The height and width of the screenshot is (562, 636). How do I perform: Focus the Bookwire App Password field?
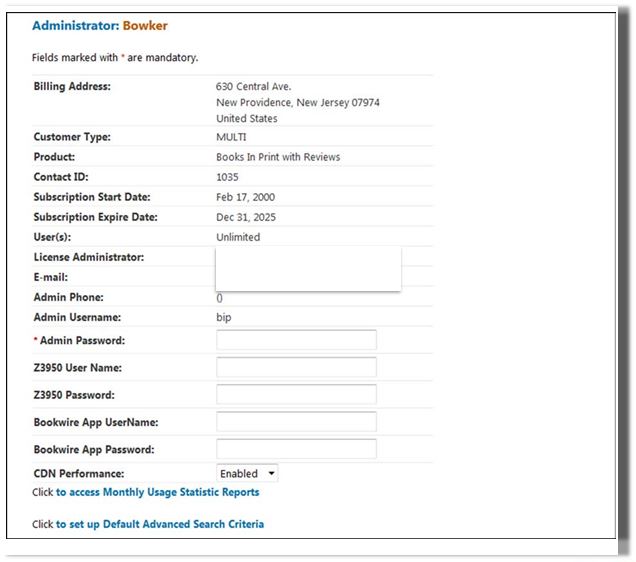(297, 449)
